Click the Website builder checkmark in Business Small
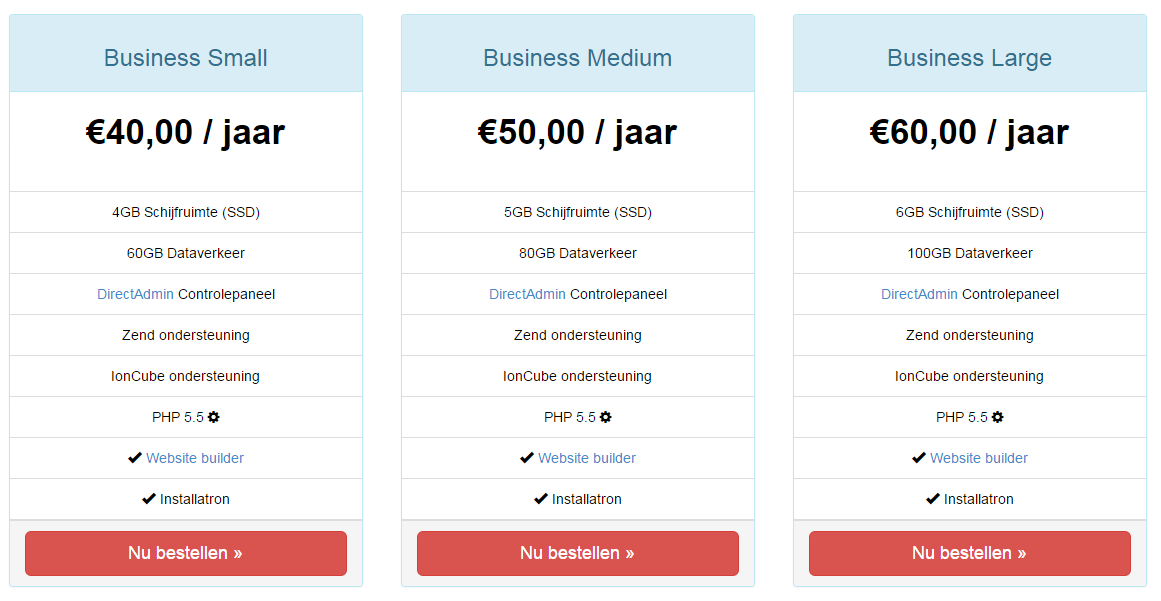The height and width of the screenshot is (601, 1161). (135, 458)
